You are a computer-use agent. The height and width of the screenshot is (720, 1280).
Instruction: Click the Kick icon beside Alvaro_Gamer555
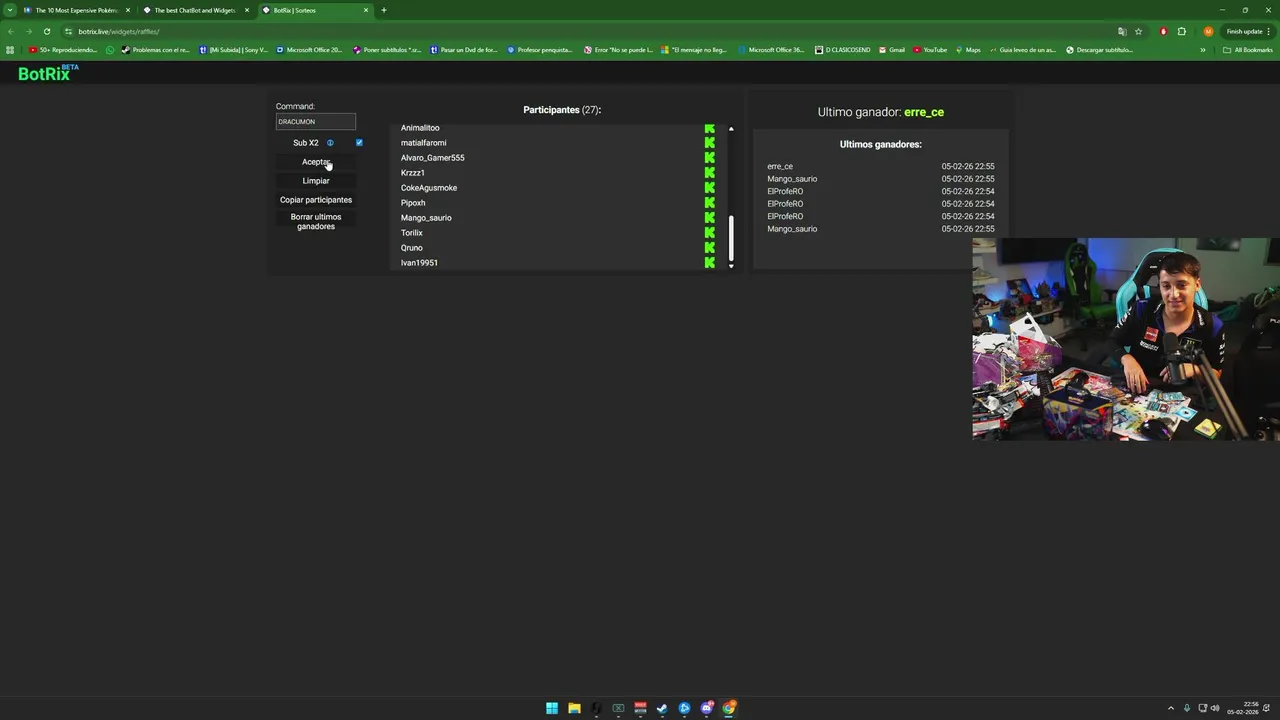point(709,158)
